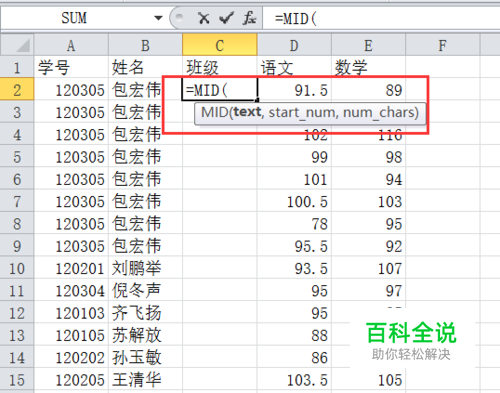Select name cell 倪冬声

click(x=145, y=291)
